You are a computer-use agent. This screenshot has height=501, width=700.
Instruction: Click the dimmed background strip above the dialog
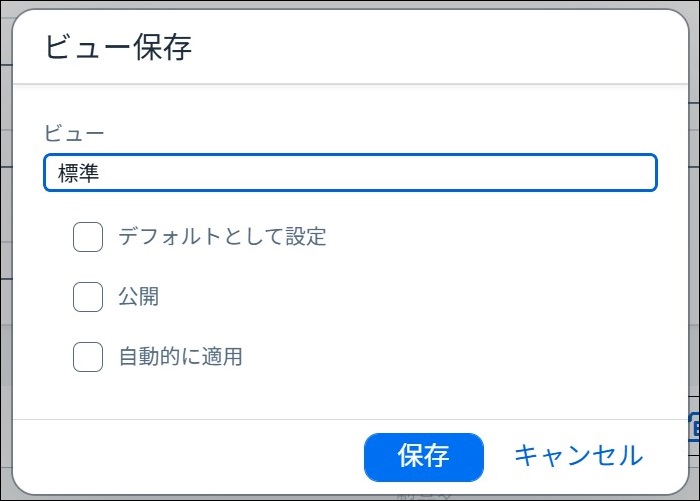350,4
